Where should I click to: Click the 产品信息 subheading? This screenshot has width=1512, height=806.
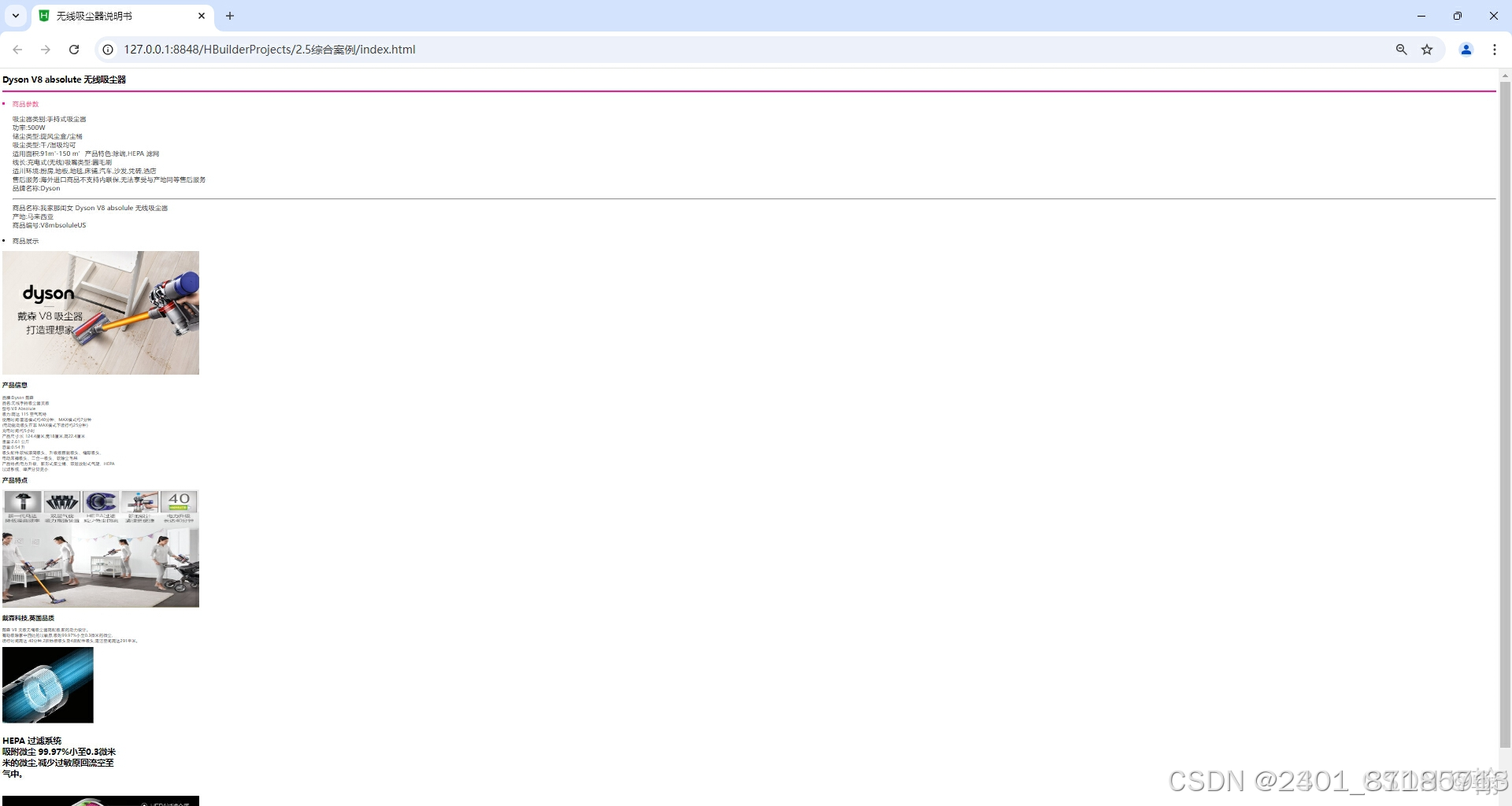(15, 385)
